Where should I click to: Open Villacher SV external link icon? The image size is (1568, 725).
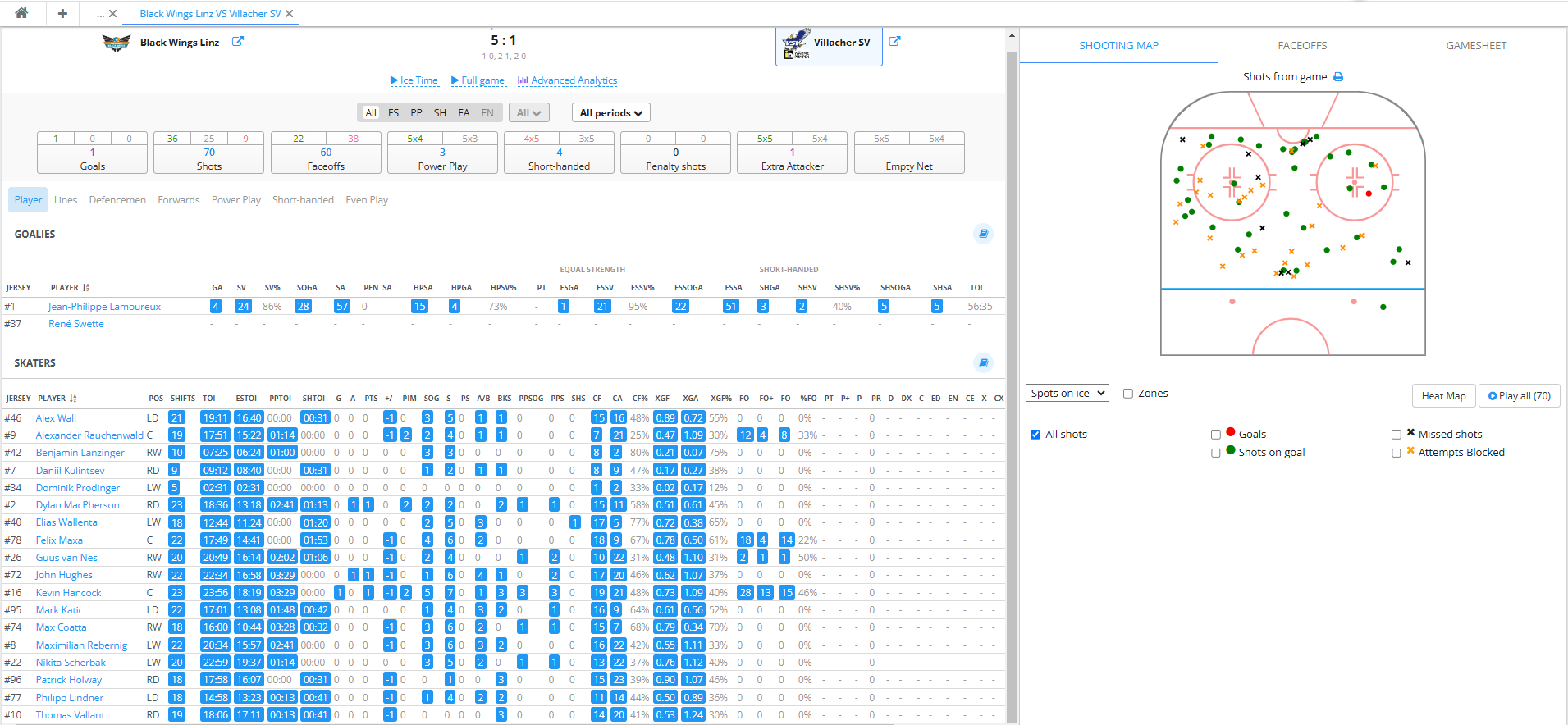[x=894, y=42]
